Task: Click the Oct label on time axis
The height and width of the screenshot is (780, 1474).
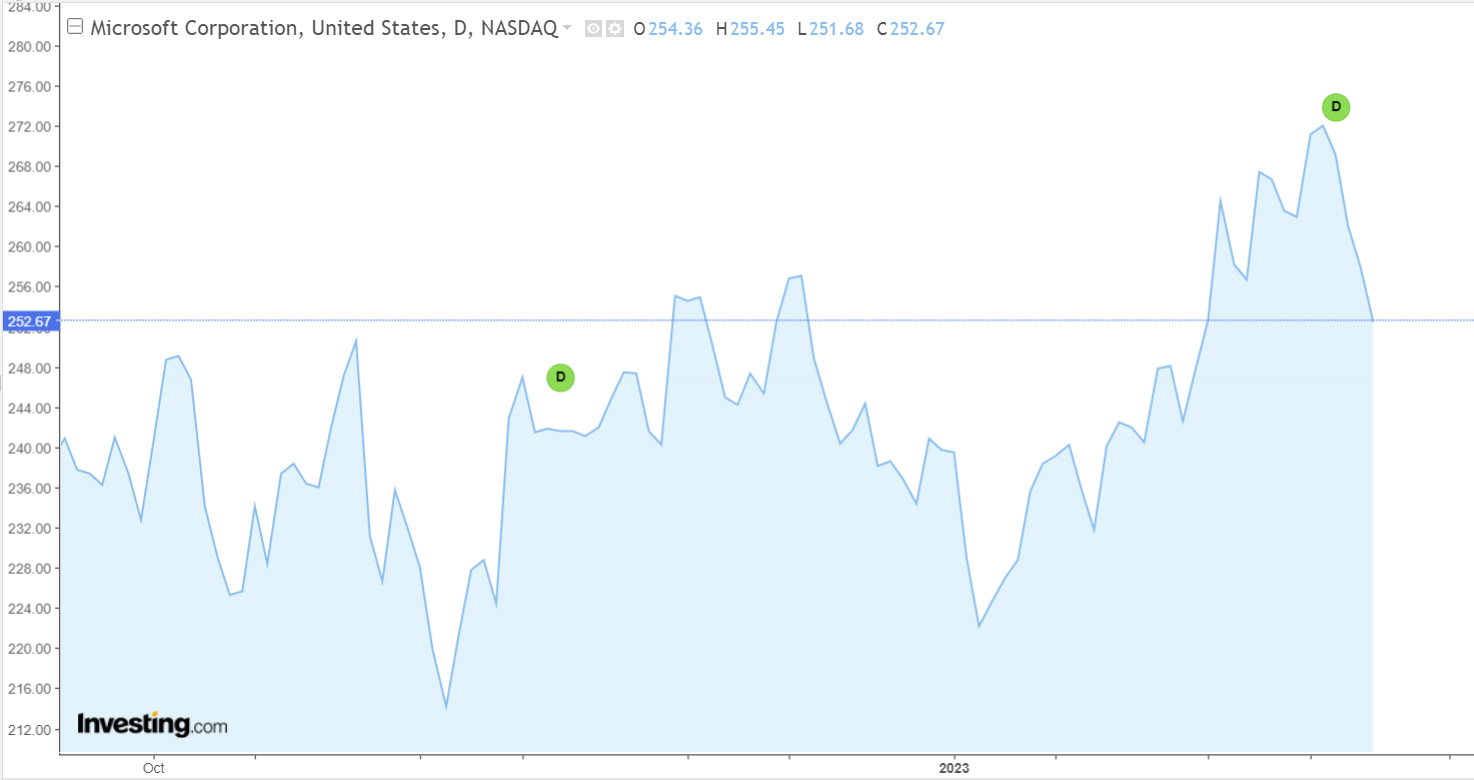Action: 154,769
